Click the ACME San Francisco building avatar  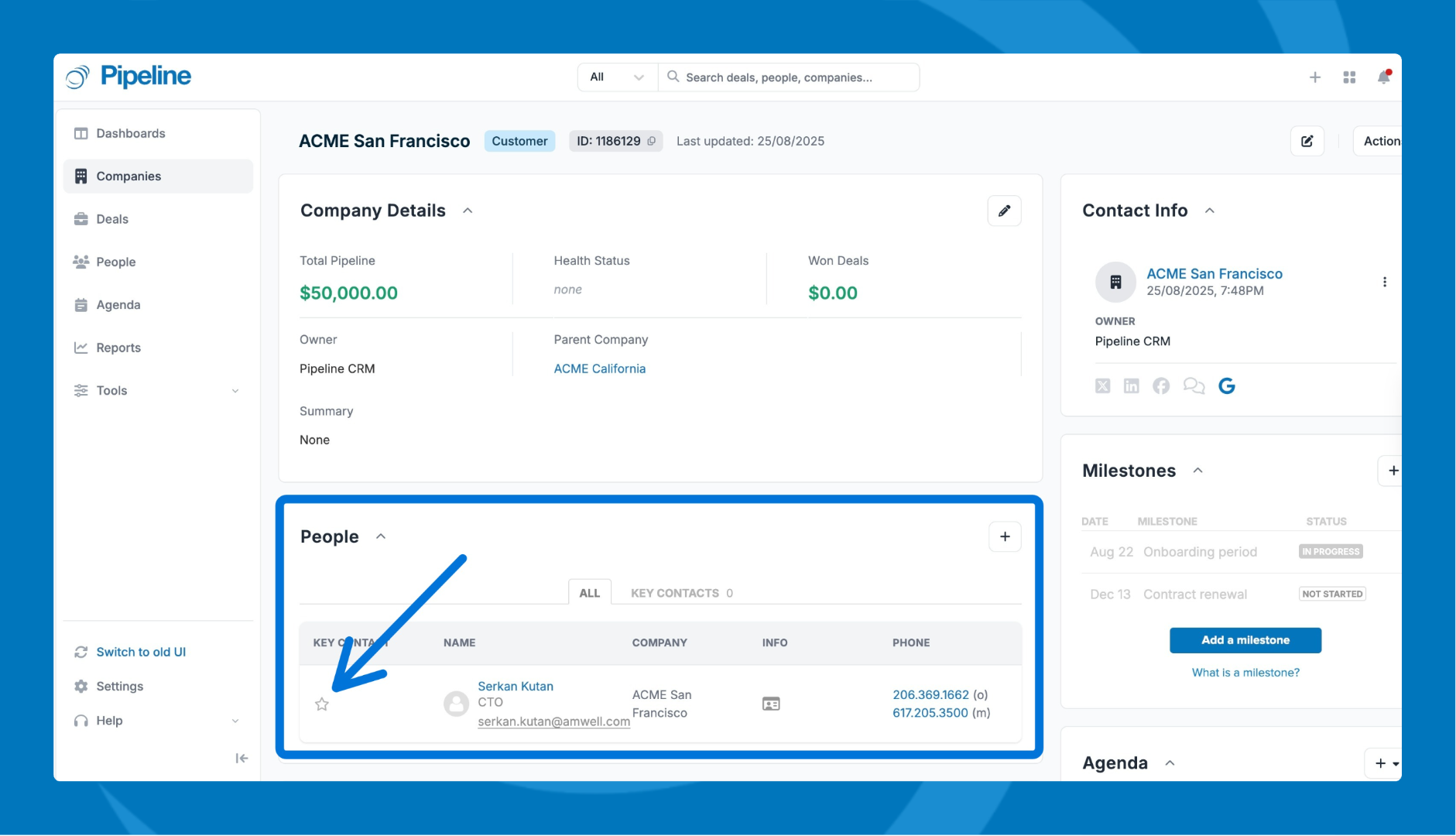tap(1115, 282)
